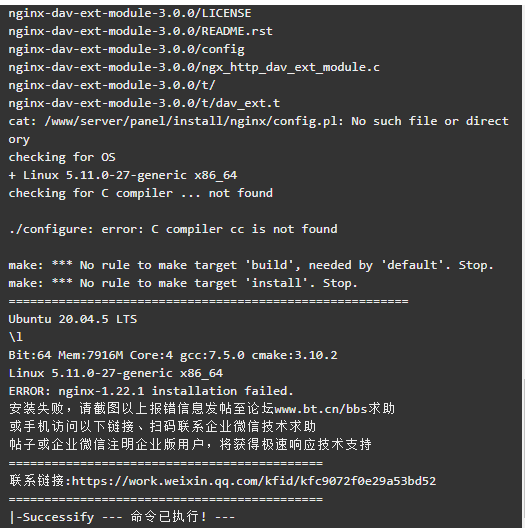Click the '帖子或企业微信注明企业版用户' support line
The height and width of the screenshot is (528, 525).
coord(190,444)
